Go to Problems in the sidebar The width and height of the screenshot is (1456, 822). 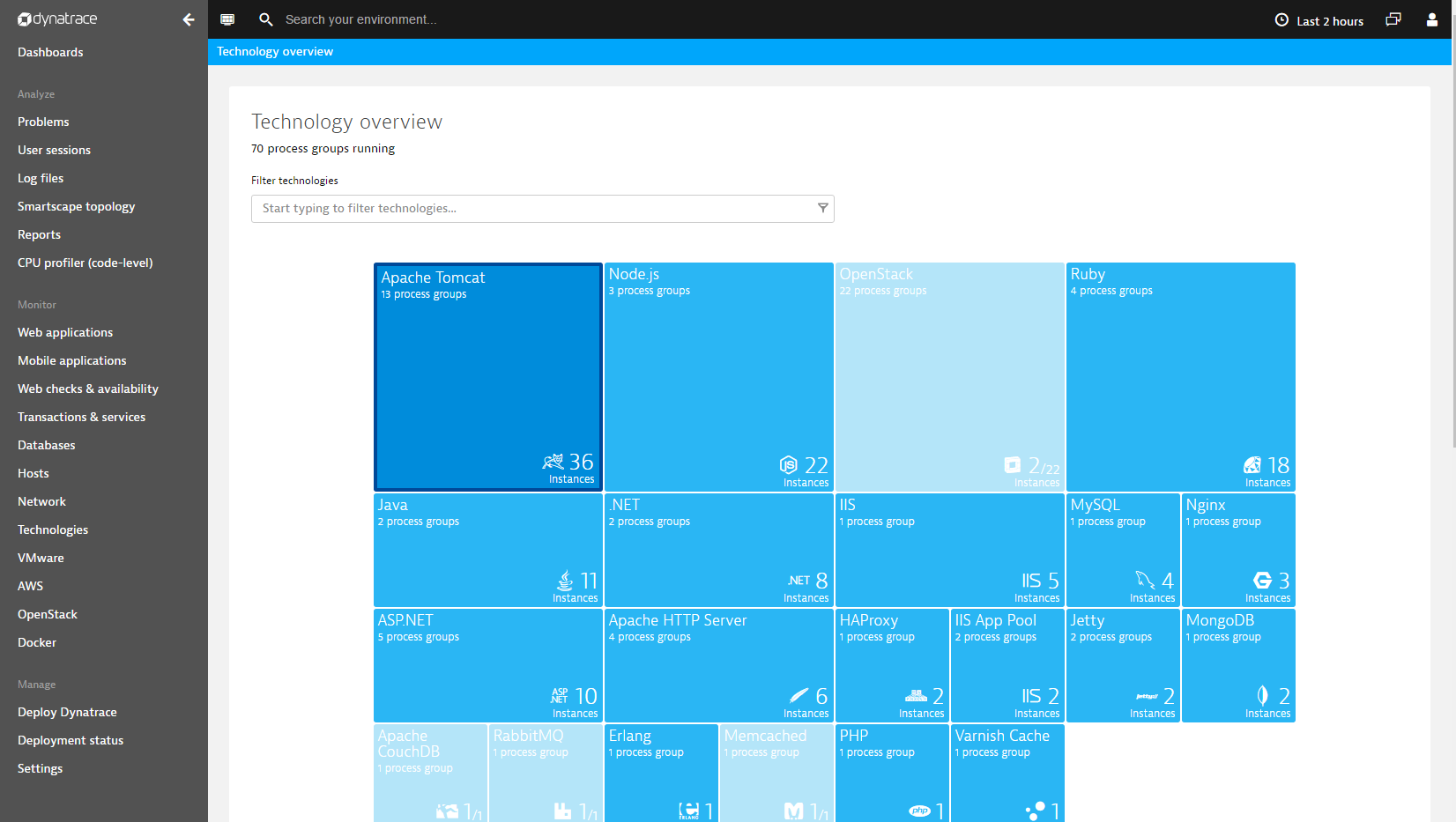tap(43, 122)
